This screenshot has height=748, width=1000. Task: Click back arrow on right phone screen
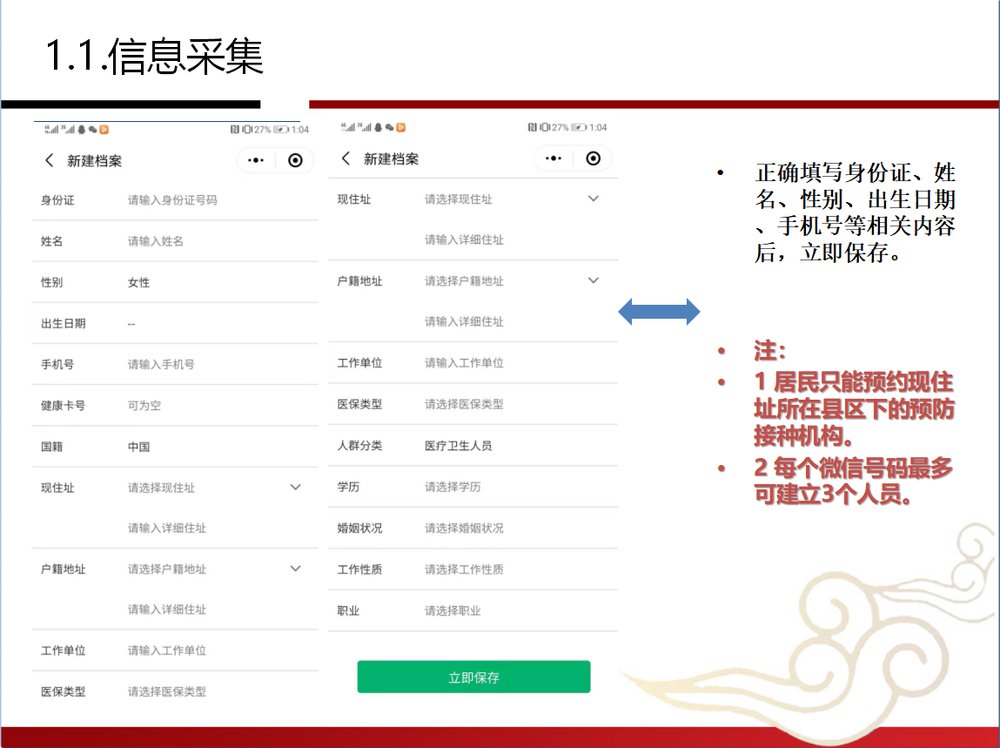346,159
